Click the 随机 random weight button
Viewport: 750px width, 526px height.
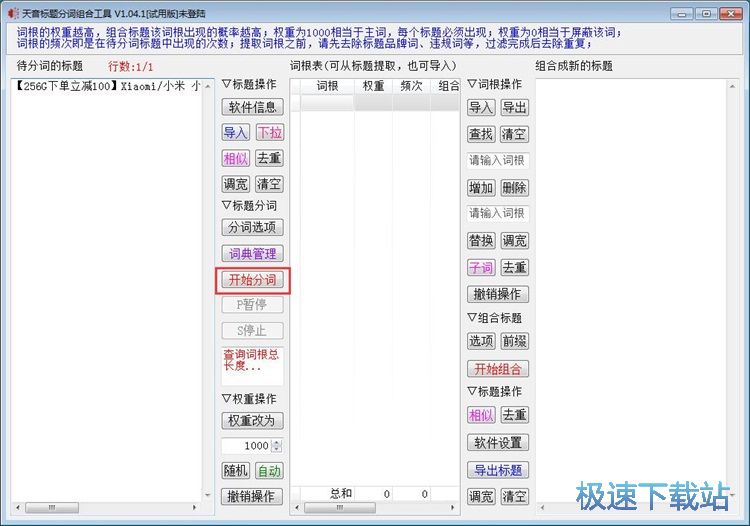tap(236, 471)
